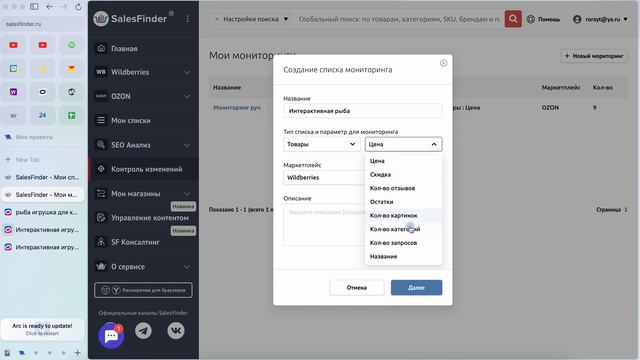Click the Название column header

coord(227,88)
